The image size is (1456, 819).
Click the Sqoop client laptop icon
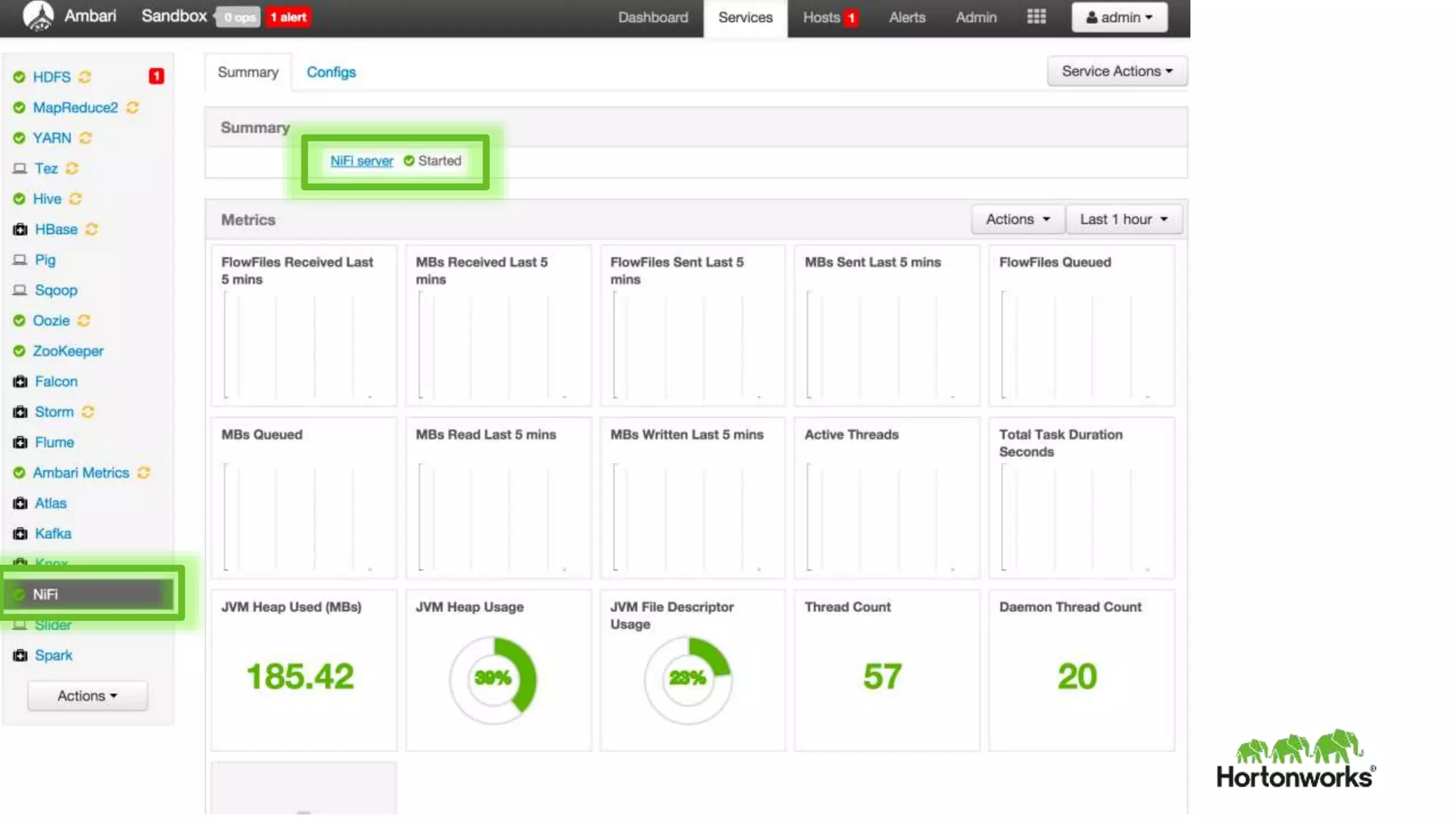[20, 290]
